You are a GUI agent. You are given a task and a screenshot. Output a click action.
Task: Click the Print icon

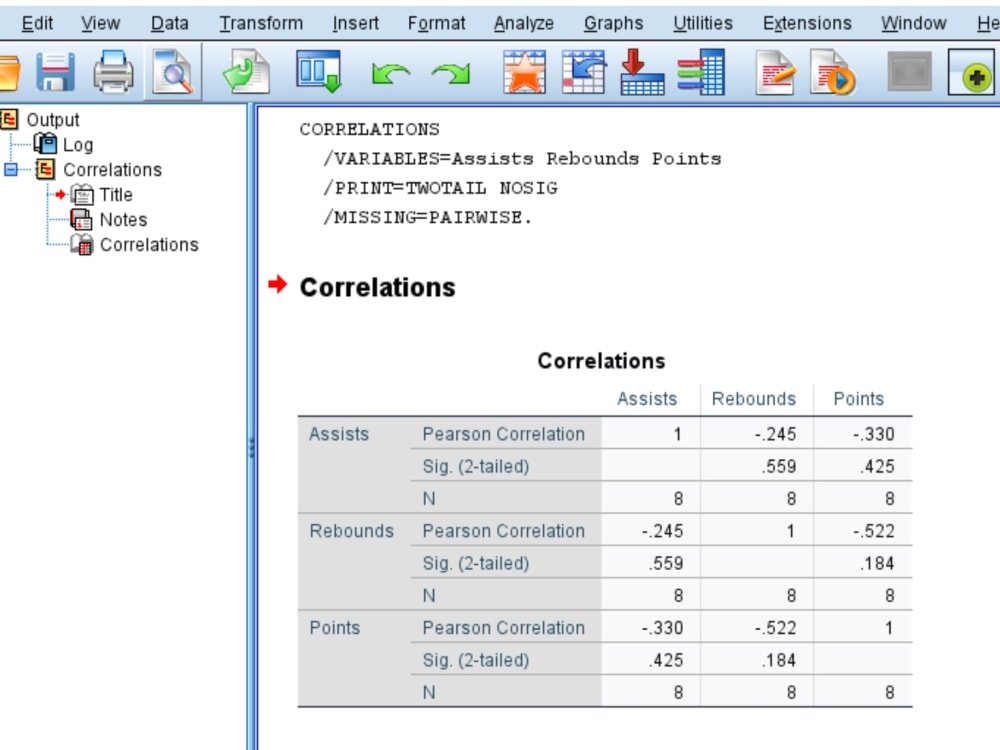point(114,72)
